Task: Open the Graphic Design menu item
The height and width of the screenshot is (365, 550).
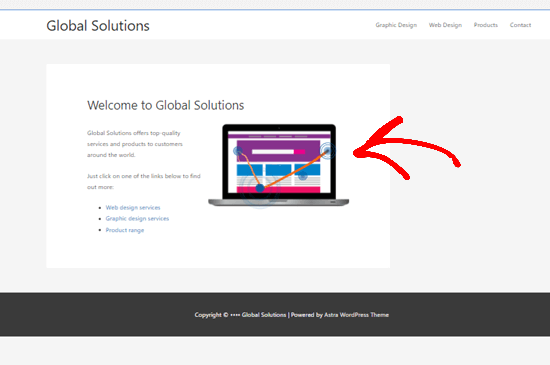Action: [396, 25]
